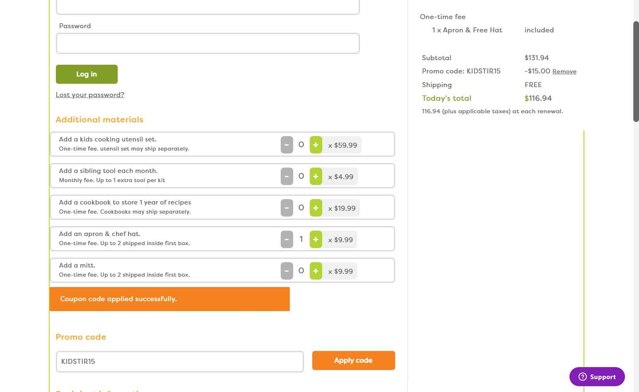Click the Coupon code applied successfully banner
The height and width of the screenshot is (392, 639).
(170, 299)
